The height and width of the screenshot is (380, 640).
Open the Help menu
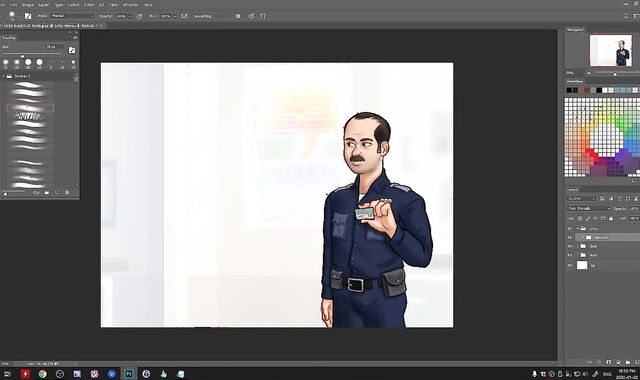pyautogui.click(x=148, y=5)
